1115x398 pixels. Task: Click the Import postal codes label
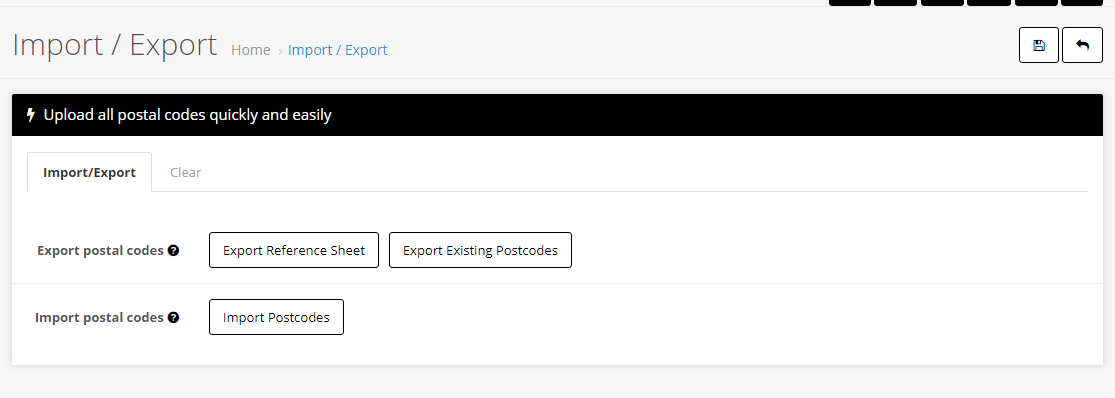click(x=100, y=317)
